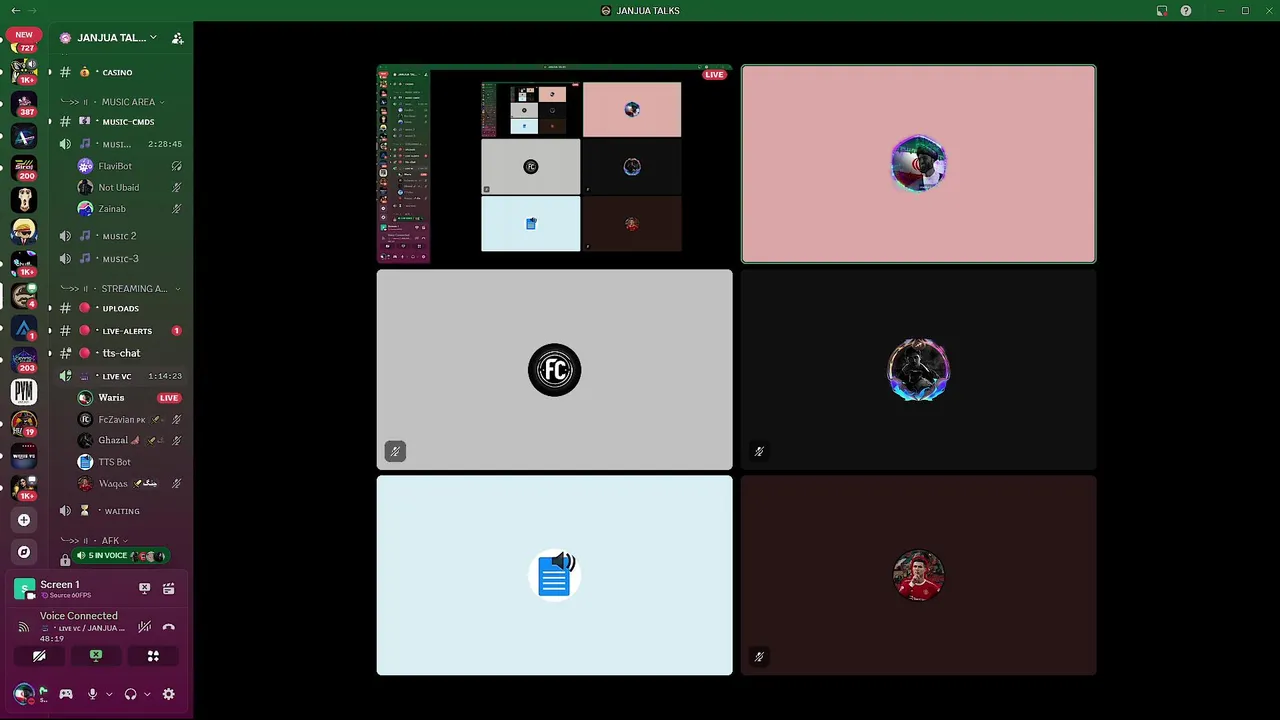Open the Help icon in title bar
Image resolution: width=1280 pixels, height=720 pixels.
tap(1186, 11)
